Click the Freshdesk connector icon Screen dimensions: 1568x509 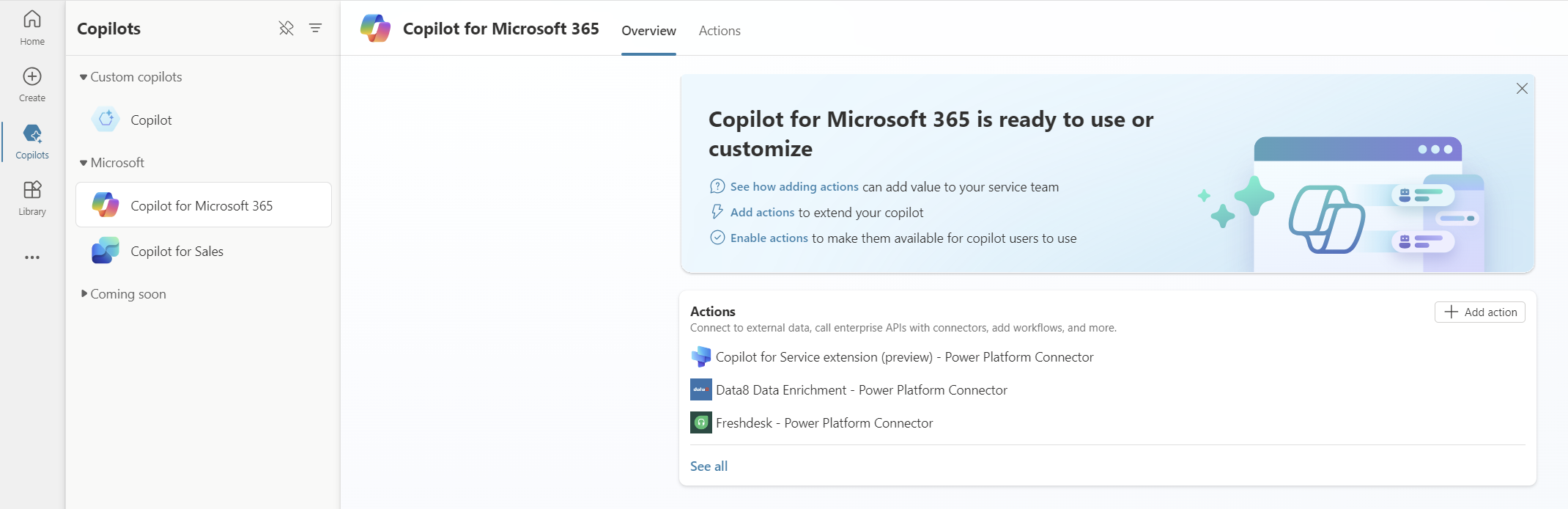[x=700, y=422]
